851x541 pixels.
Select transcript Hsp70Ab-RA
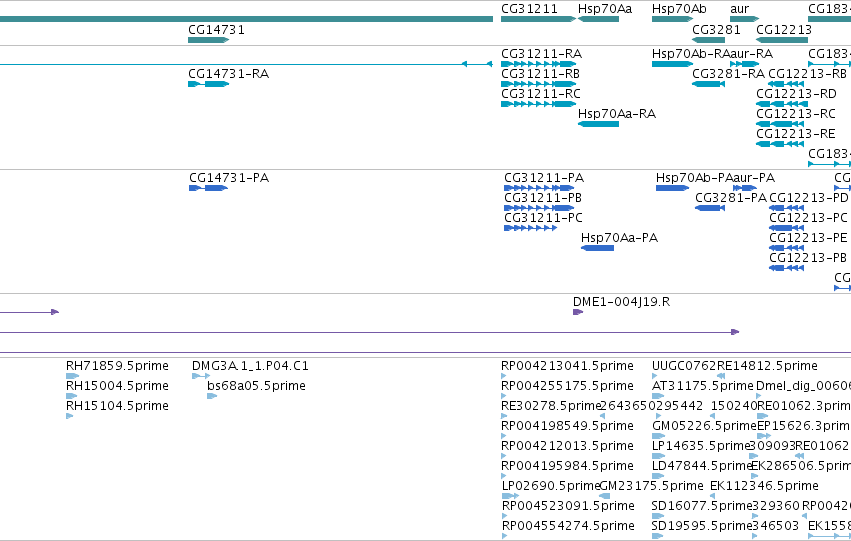(672, 64)
